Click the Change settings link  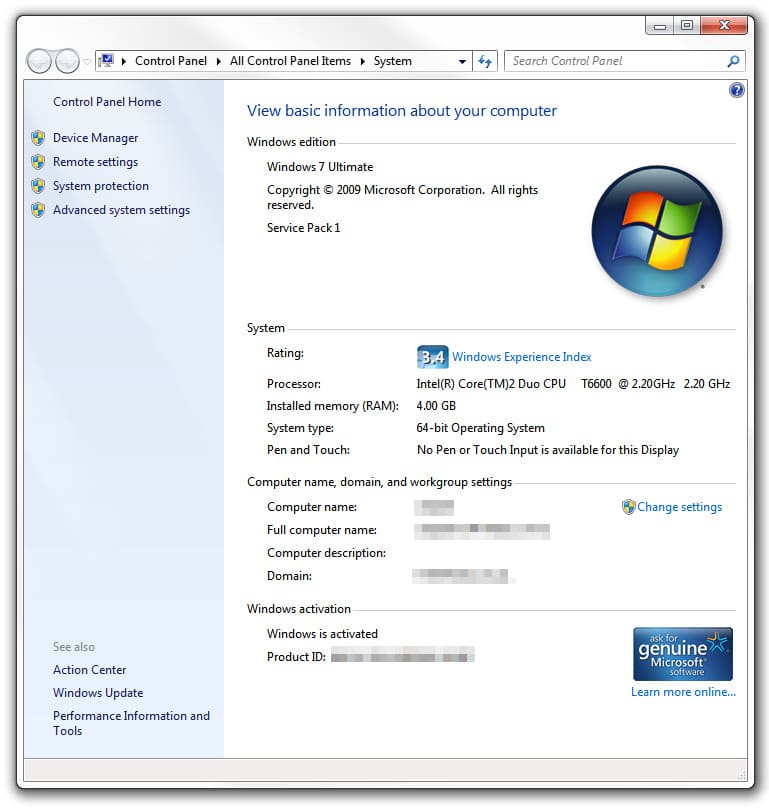coord(679,507)
